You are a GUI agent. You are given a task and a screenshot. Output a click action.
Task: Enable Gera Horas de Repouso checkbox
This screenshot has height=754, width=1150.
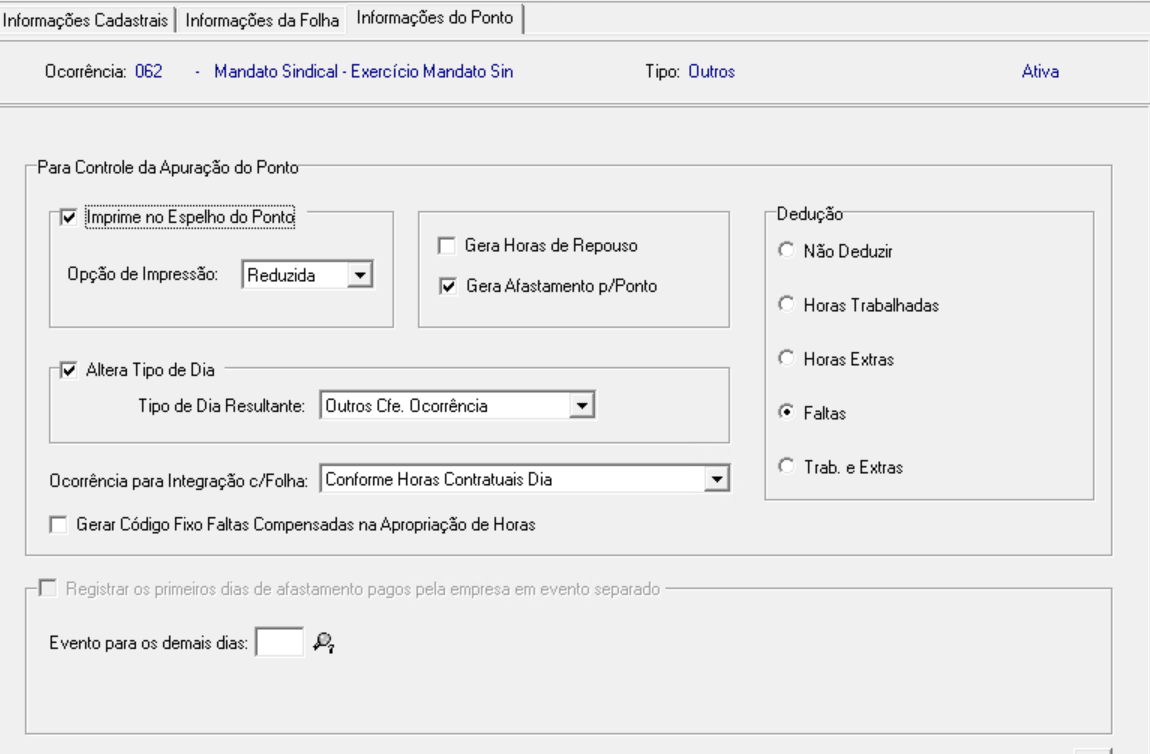[x=447, y=245]
